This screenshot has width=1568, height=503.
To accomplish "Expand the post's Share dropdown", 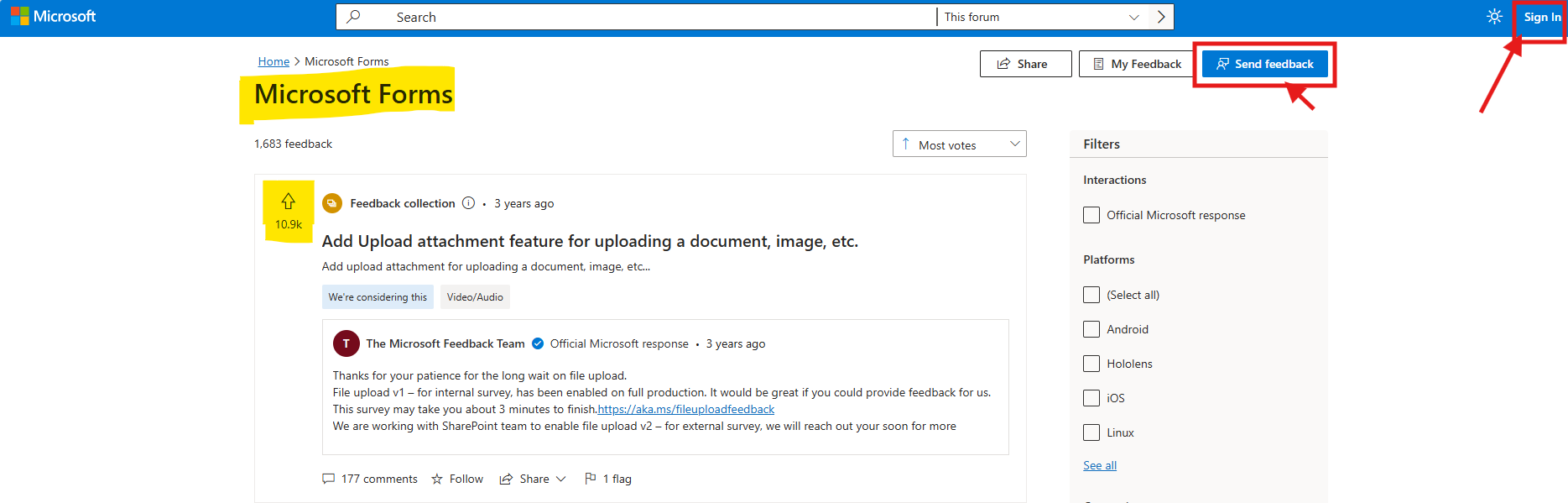I will (x=533, y=479).
